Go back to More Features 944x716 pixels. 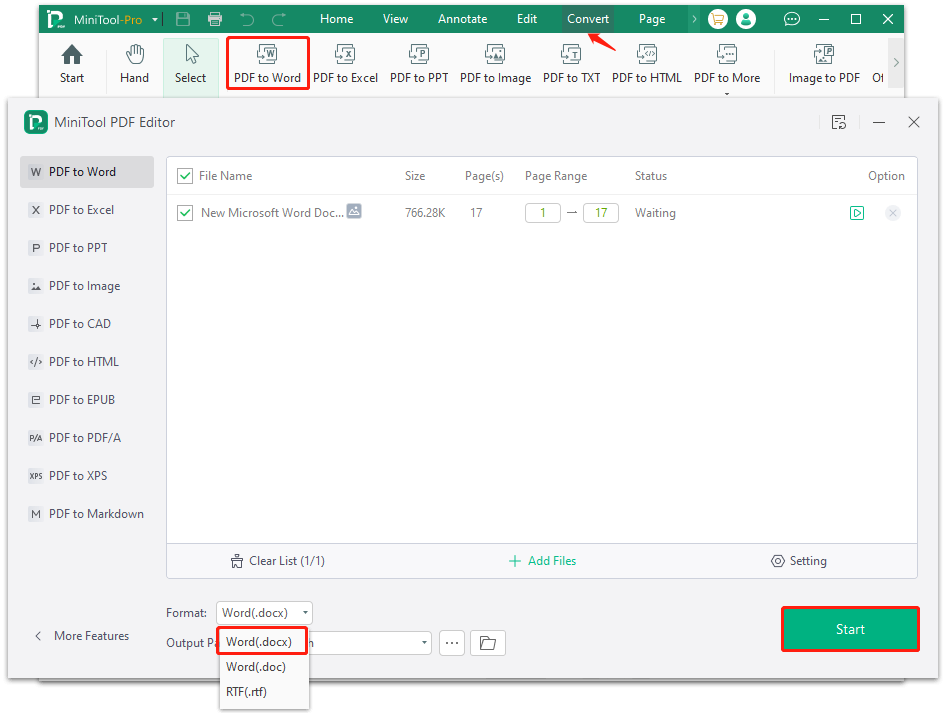(x=82, y=636)
